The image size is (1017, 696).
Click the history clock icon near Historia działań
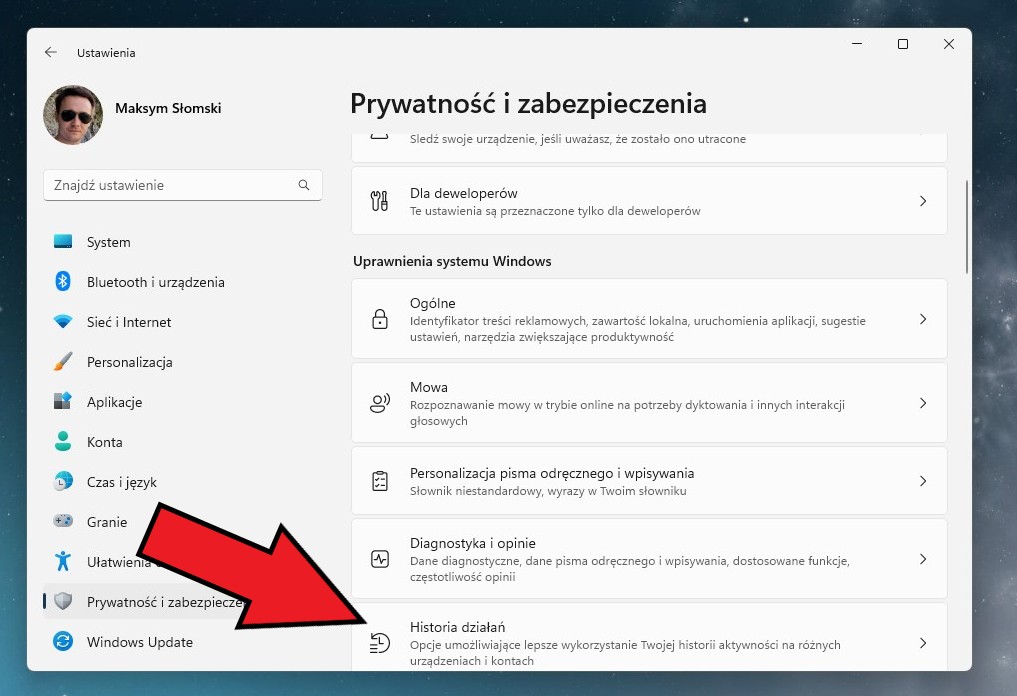pyautogui.click(x=379, y=643)
